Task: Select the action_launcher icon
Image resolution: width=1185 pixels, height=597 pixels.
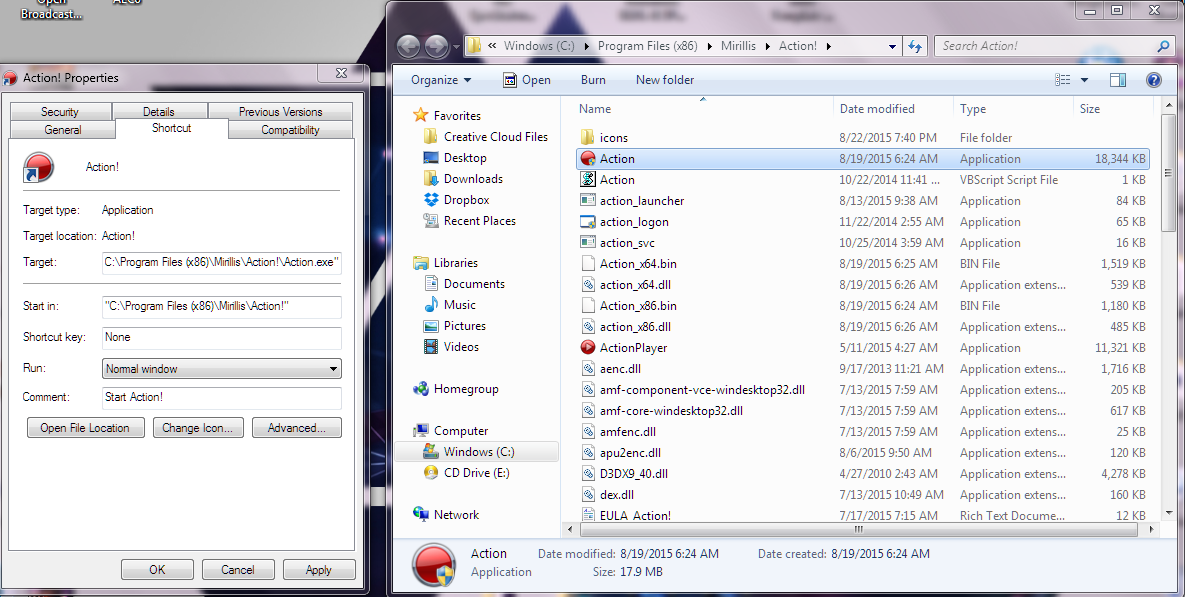Action: pos(588,201)
